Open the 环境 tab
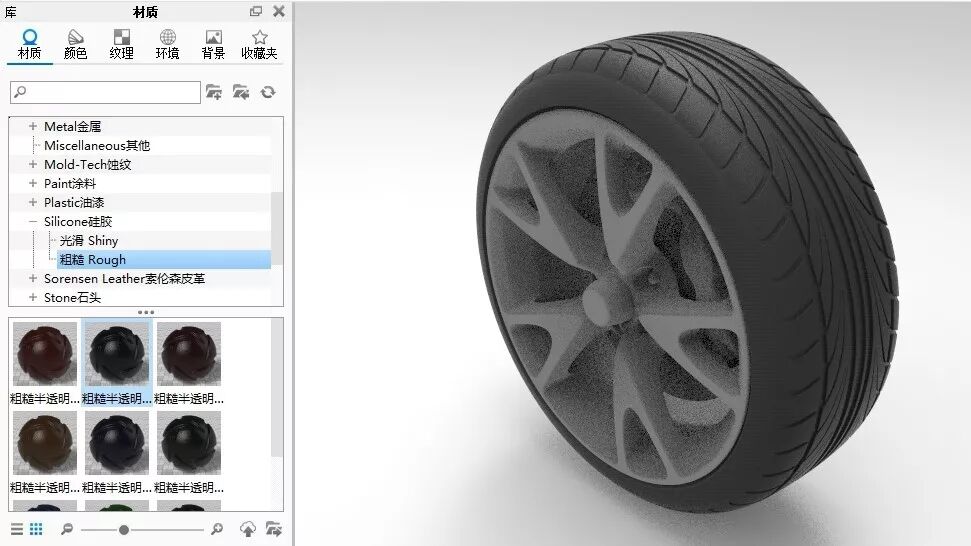The image size is (971, 546). [x=167, y=44]
